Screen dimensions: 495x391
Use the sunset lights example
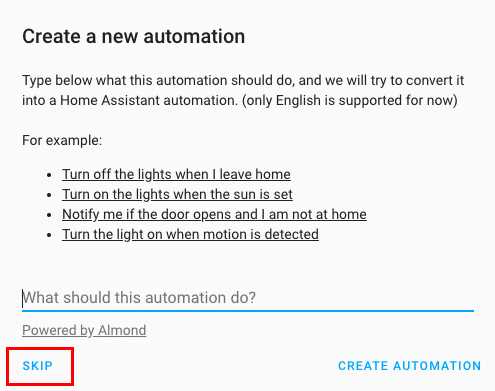177,194
